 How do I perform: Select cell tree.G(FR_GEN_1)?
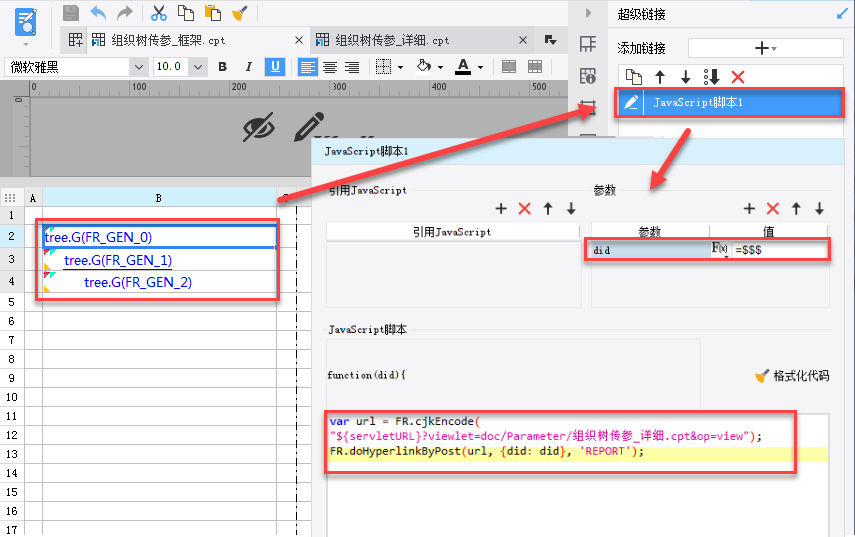160,260
